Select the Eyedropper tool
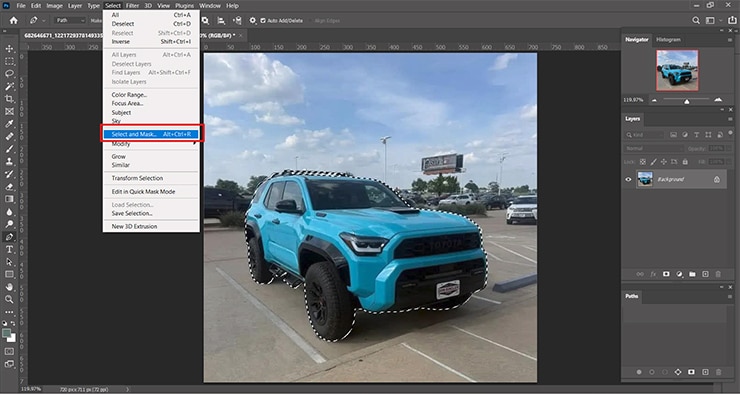Screen dimensions: 740x394 [x=9, y=124]
